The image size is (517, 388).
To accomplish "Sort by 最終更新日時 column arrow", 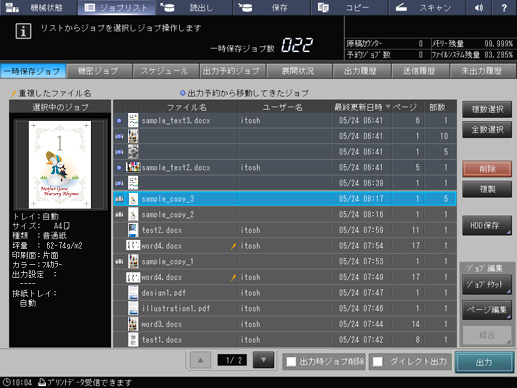I will coord(388,107).
